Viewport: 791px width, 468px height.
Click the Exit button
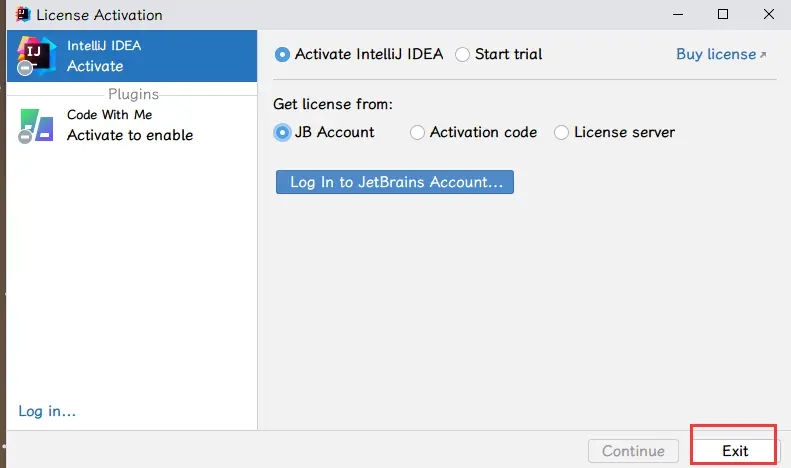[x=735, y=451]
